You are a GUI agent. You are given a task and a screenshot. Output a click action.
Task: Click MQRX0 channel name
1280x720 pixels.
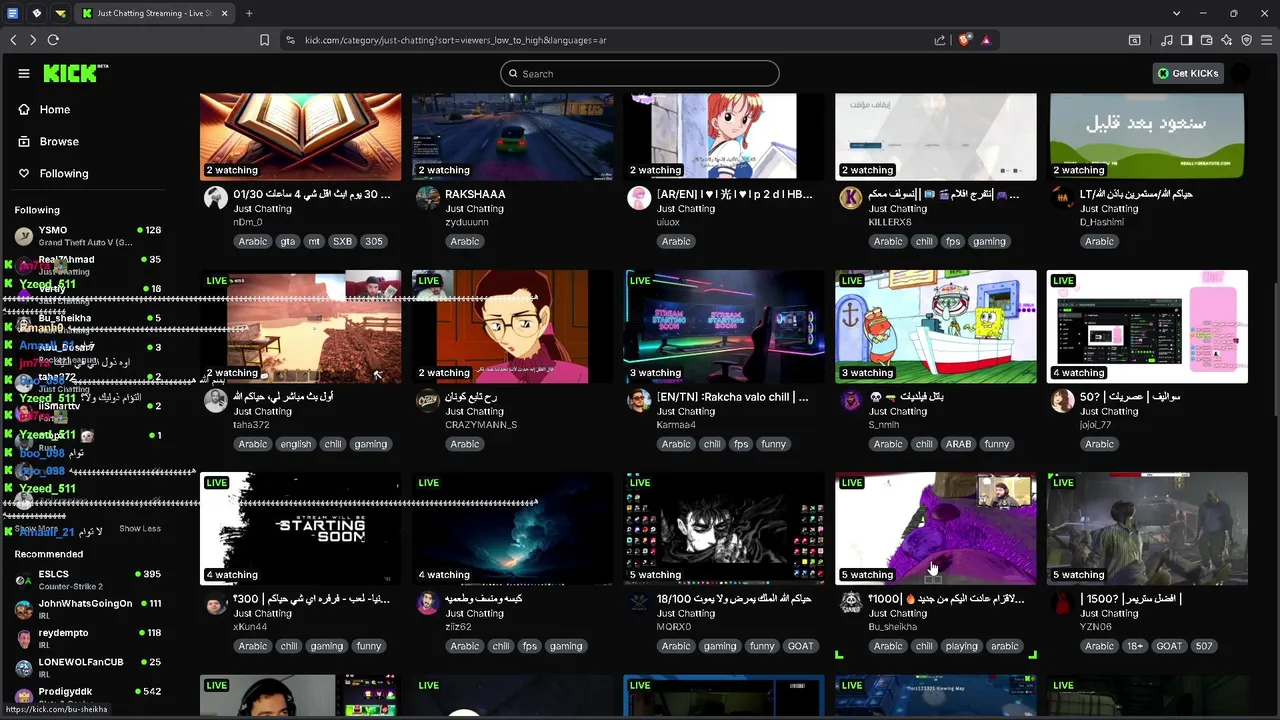tap(674, 627)
